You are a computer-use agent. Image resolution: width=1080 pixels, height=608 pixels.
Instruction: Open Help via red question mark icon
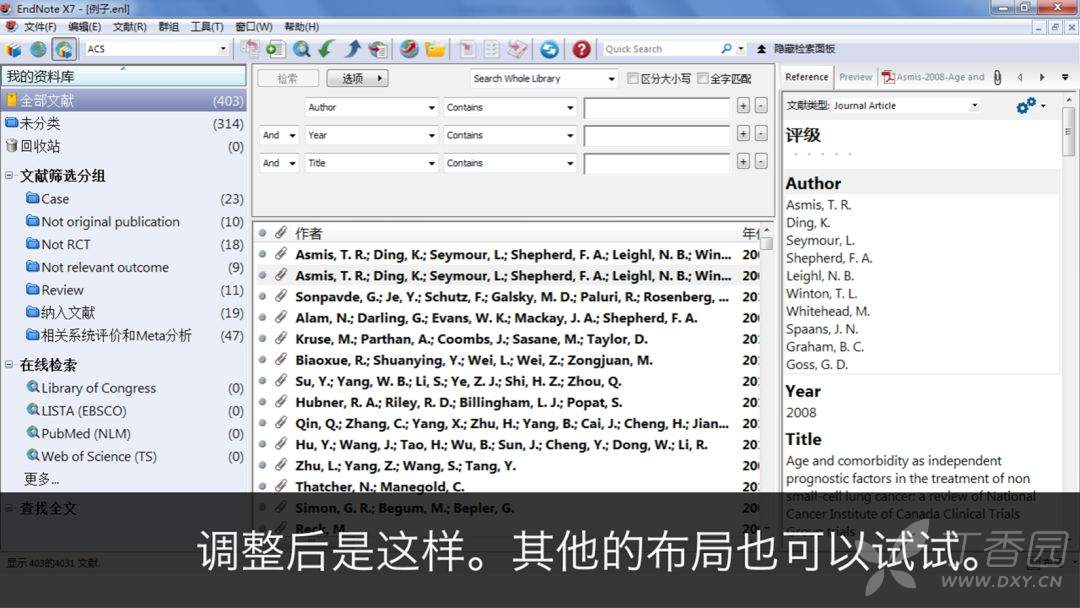pos(581,49)
